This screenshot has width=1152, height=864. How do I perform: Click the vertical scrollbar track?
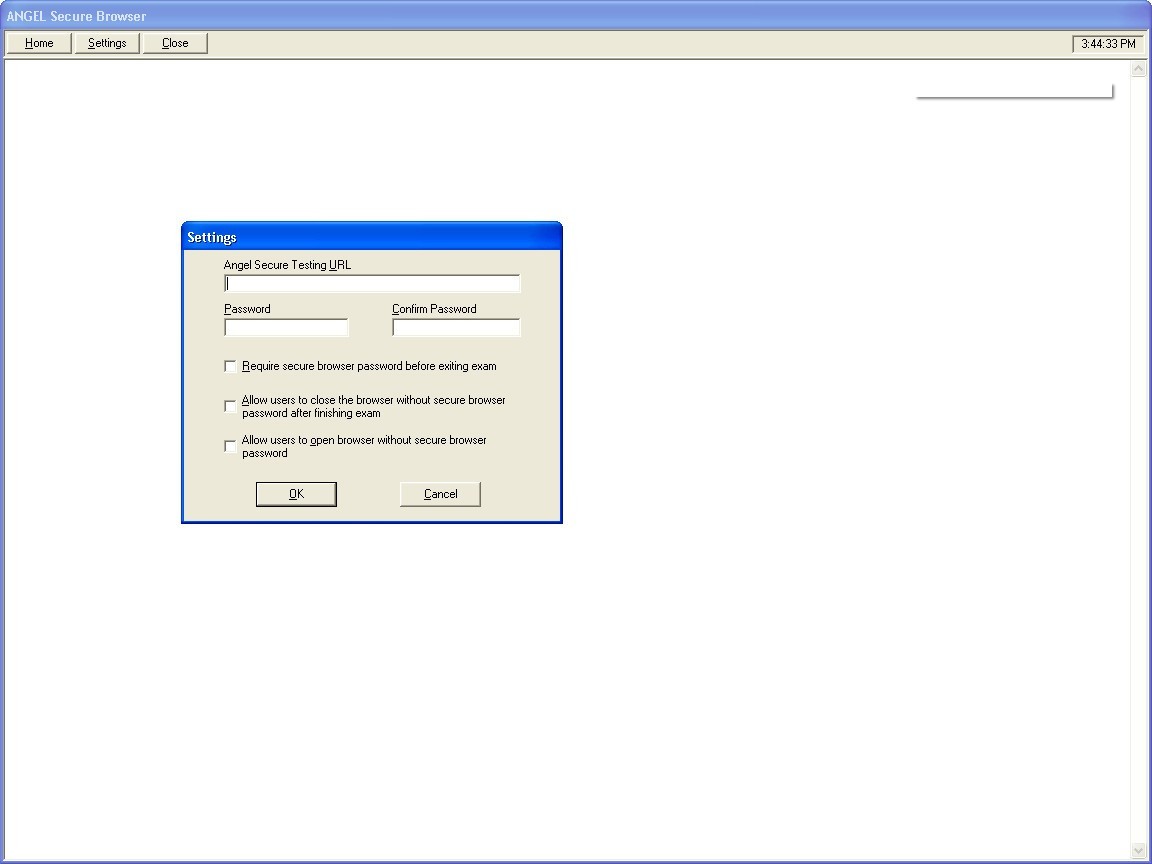1138,450
